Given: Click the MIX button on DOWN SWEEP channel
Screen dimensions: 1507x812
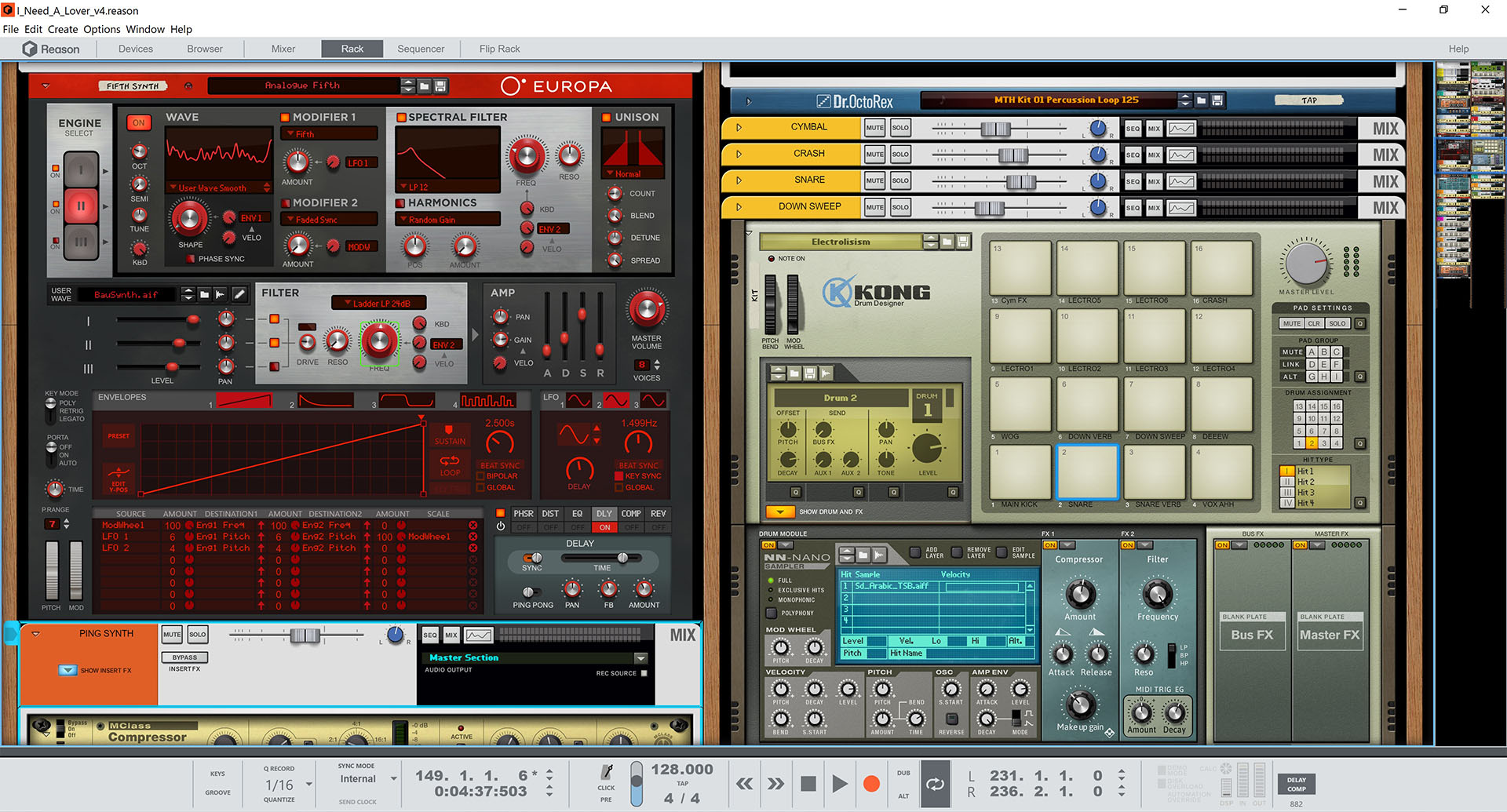Looking at the screenshot, I should 1154,208.
